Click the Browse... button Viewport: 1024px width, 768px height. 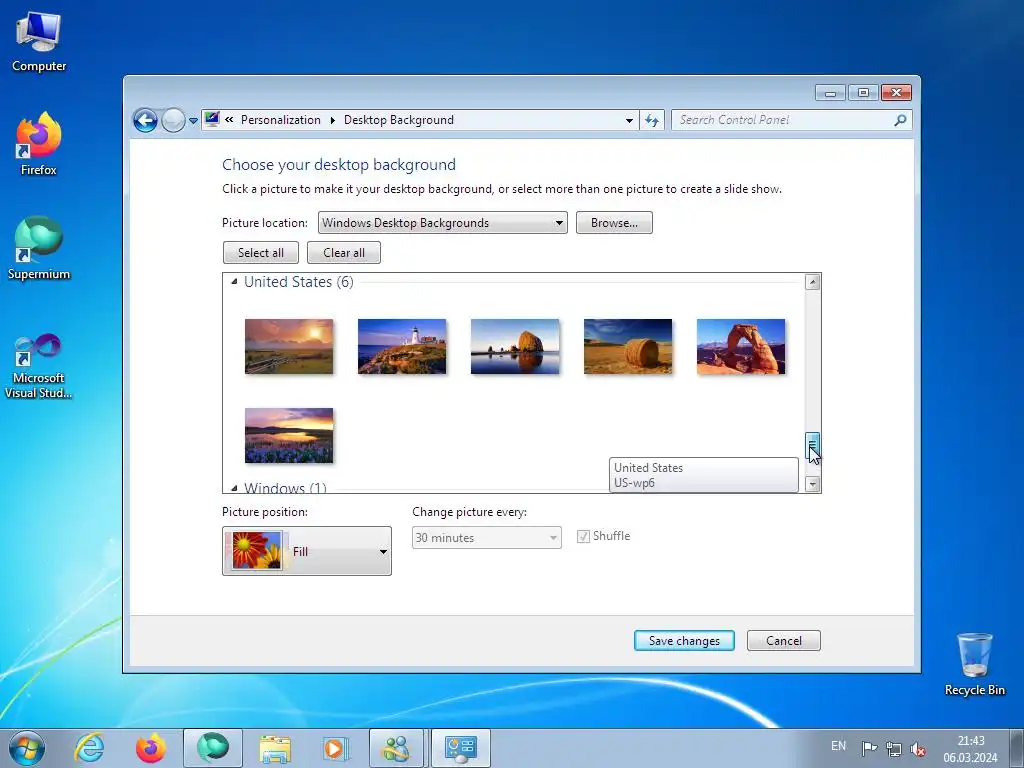click(614, 223)
